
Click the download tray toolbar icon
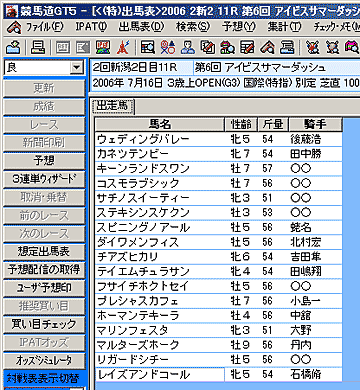[13, 47]
